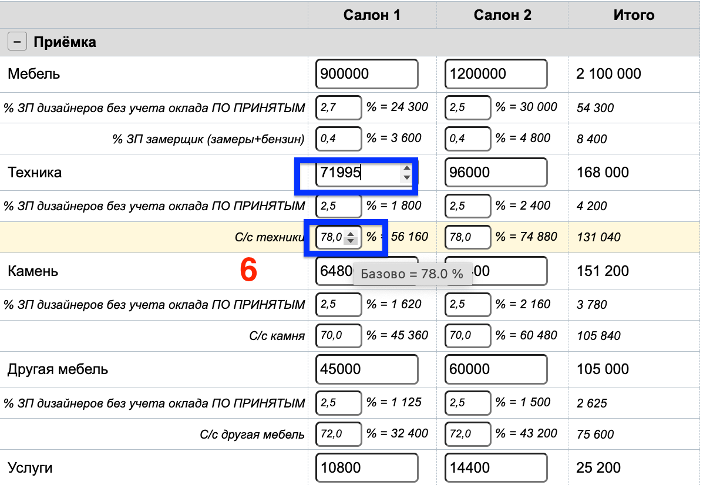This screenshot has width=720, height=486.
Task: Decrease С/с техники percent for Салон 1
Action: click(350, 241)
